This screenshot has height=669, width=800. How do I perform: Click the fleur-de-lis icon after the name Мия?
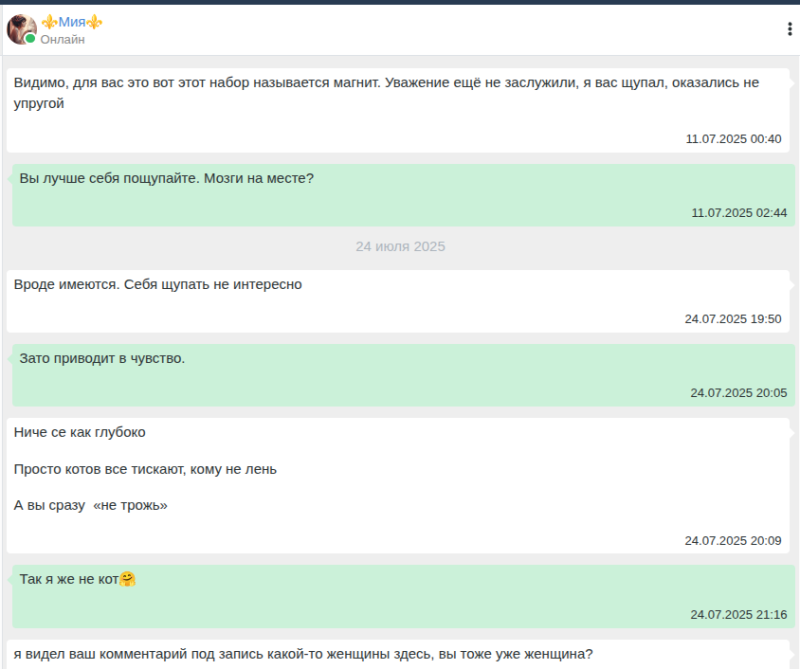95,22
